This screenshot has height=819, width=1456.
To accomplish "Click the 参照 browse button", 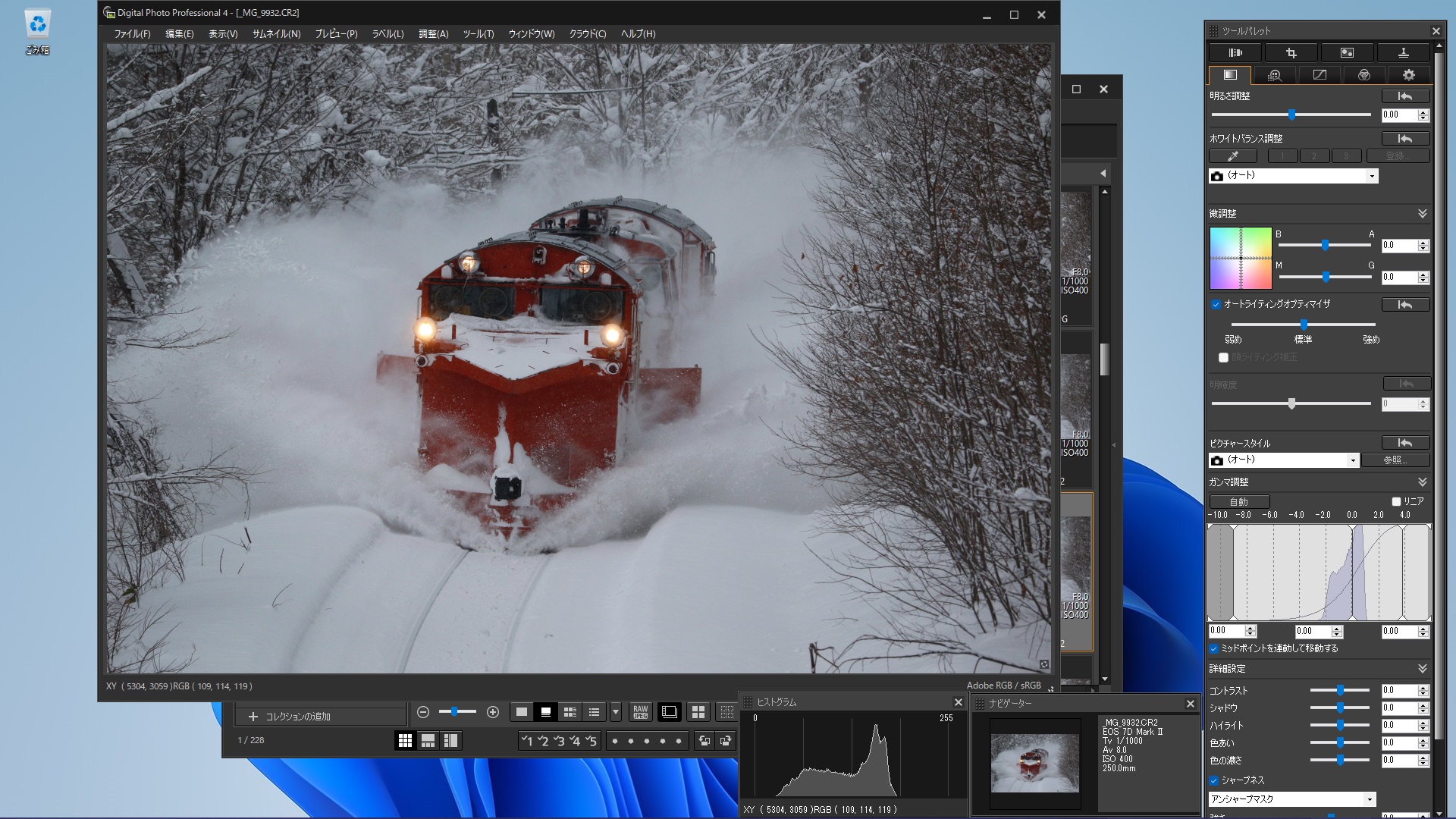I will [1395, 460].
